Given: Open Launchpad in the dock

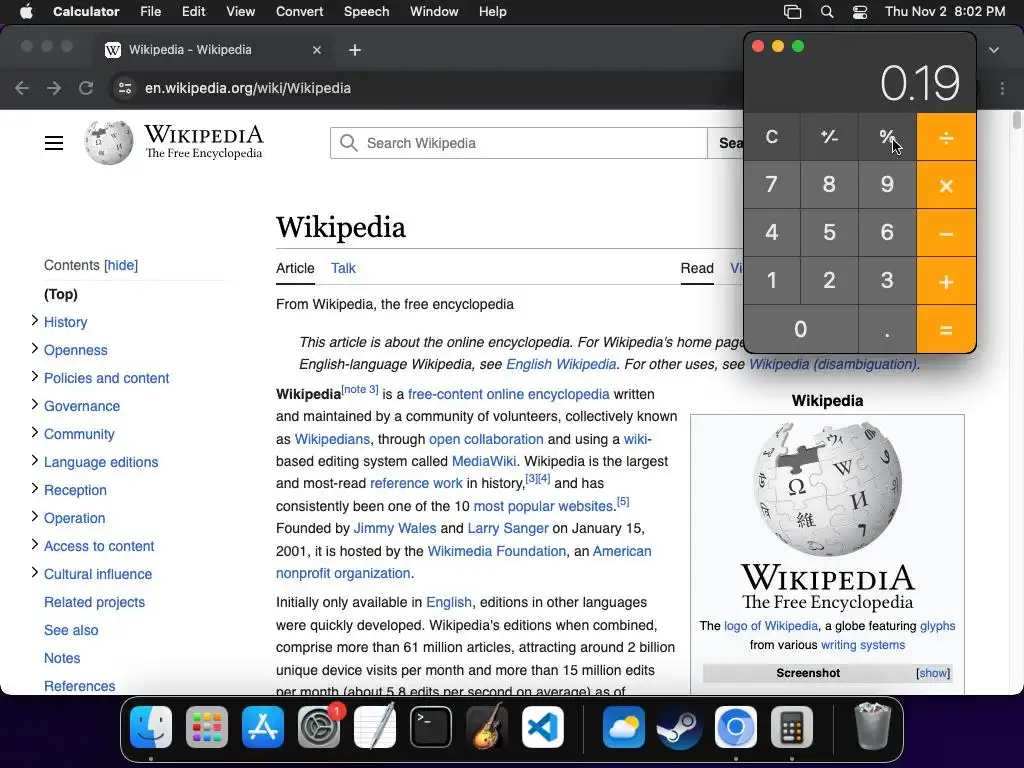Looking at the screenshot, I should (207, 727).
